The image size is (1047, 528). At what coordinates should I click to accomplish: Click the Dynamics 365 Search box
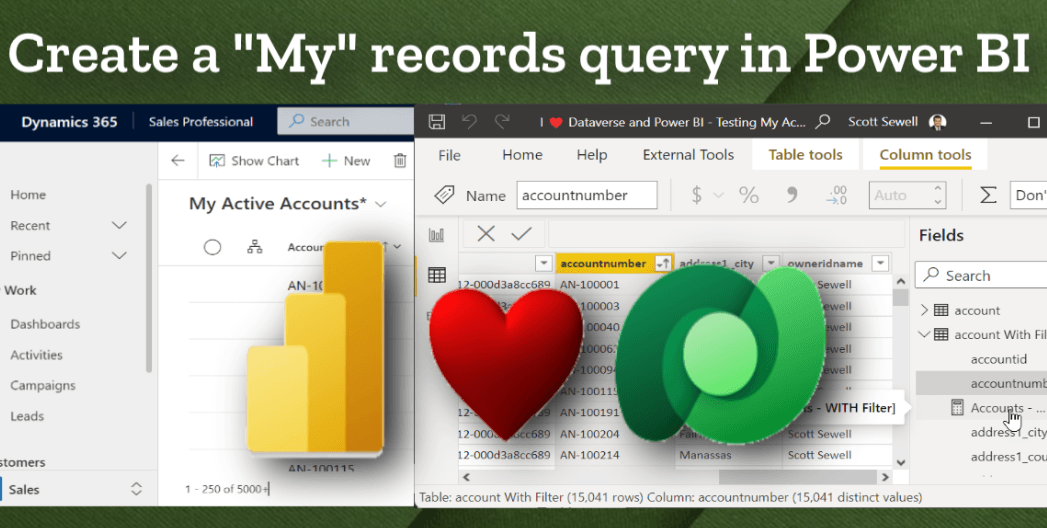tap(345, 121)
